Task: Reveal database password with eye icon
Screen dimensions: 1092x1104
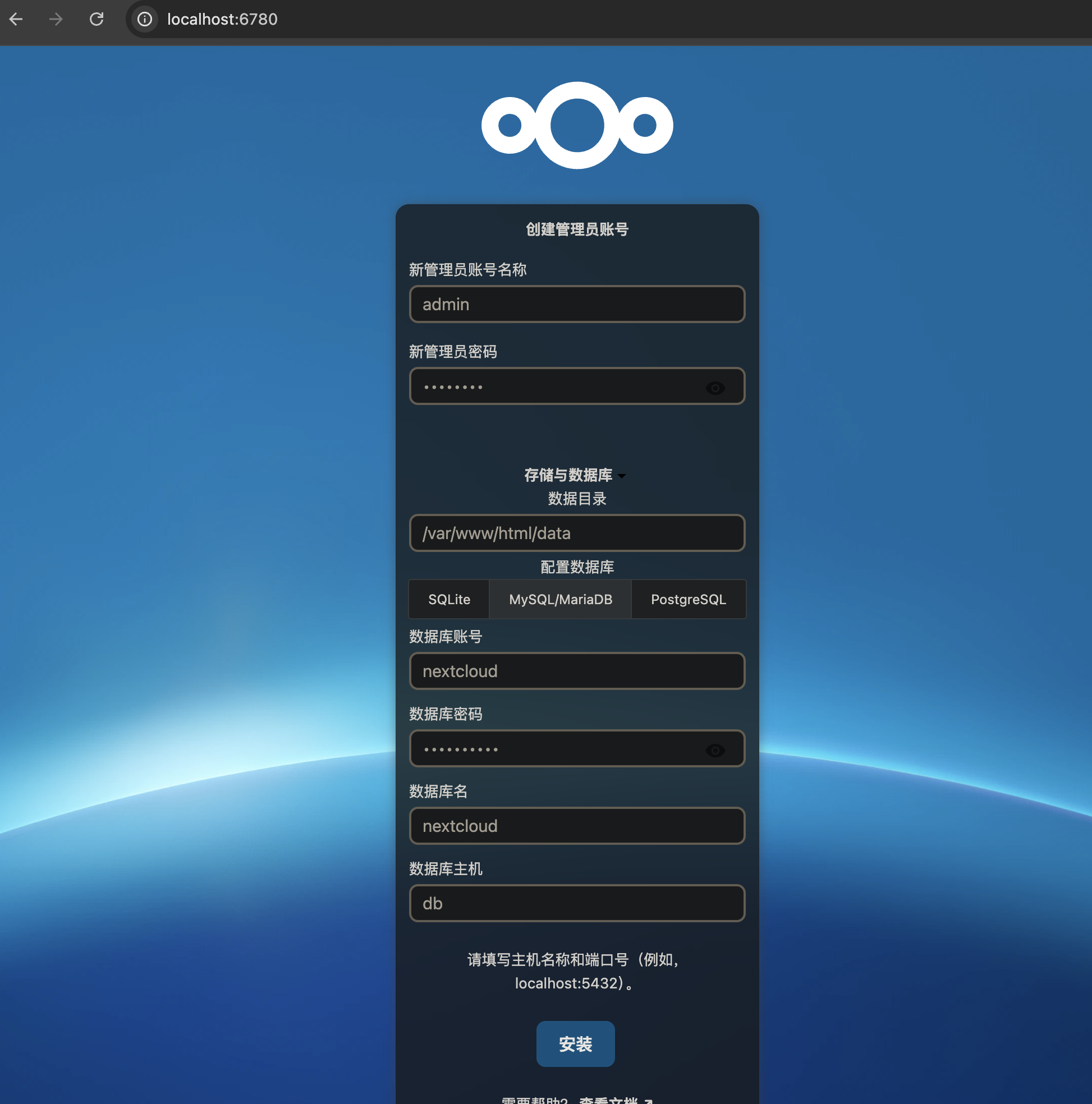Action: [715, 750]
